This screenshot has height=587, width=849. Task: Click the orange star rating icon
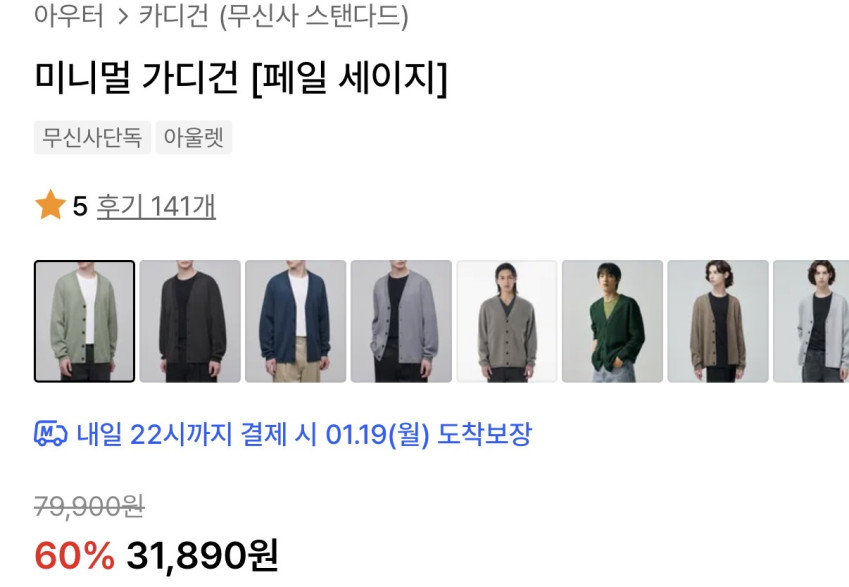pos(50,205)
